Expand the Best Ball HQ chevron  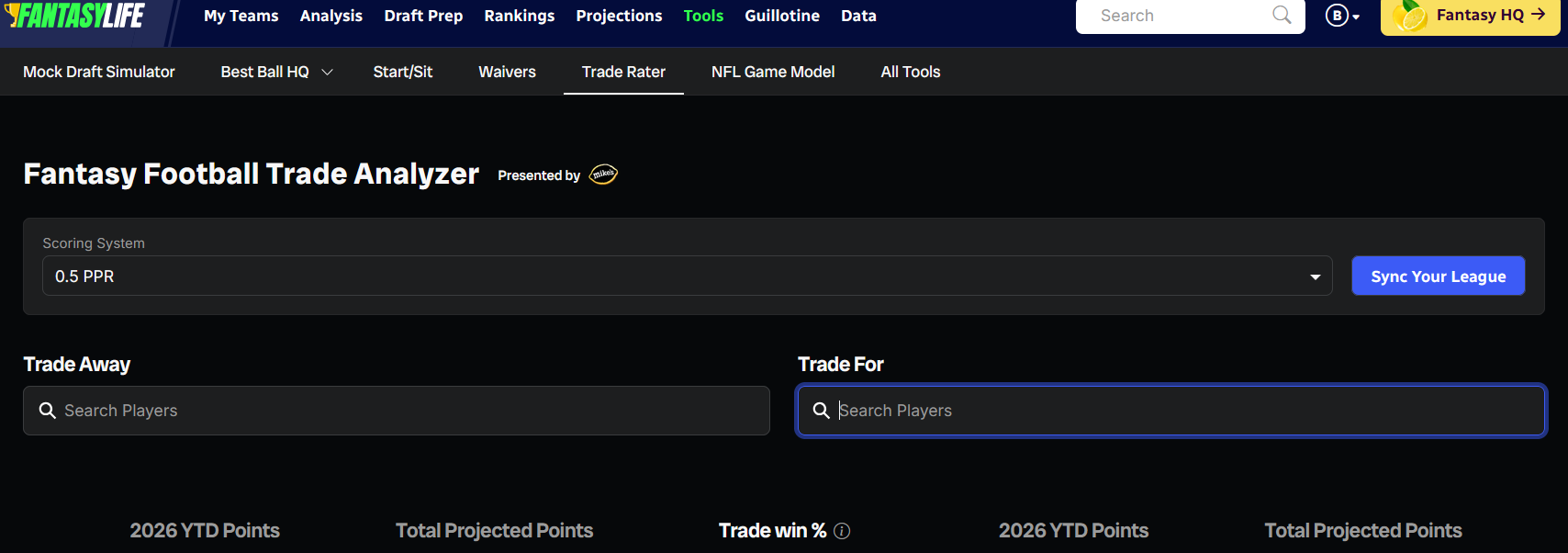click(327, 72)
